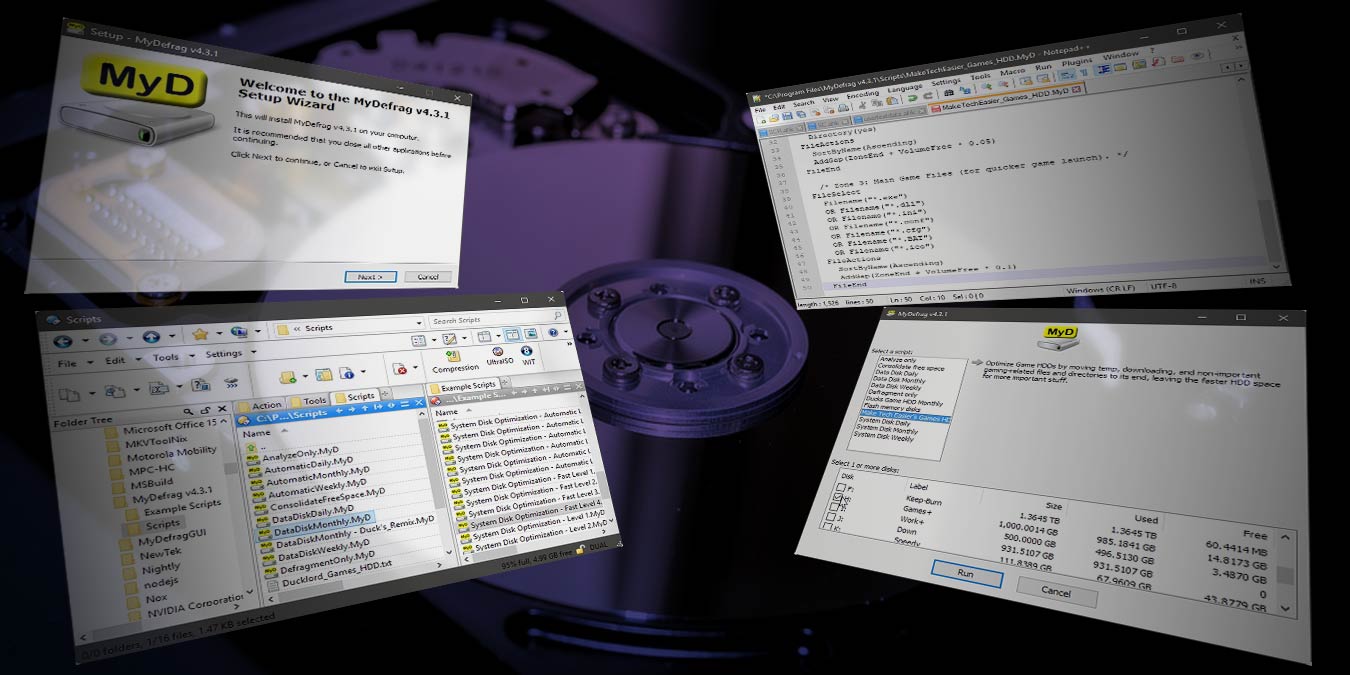The height and width of the screenshot is (675, 1350).
Task: Open the Scripts address bar dropdown
Action: point(418,323)
